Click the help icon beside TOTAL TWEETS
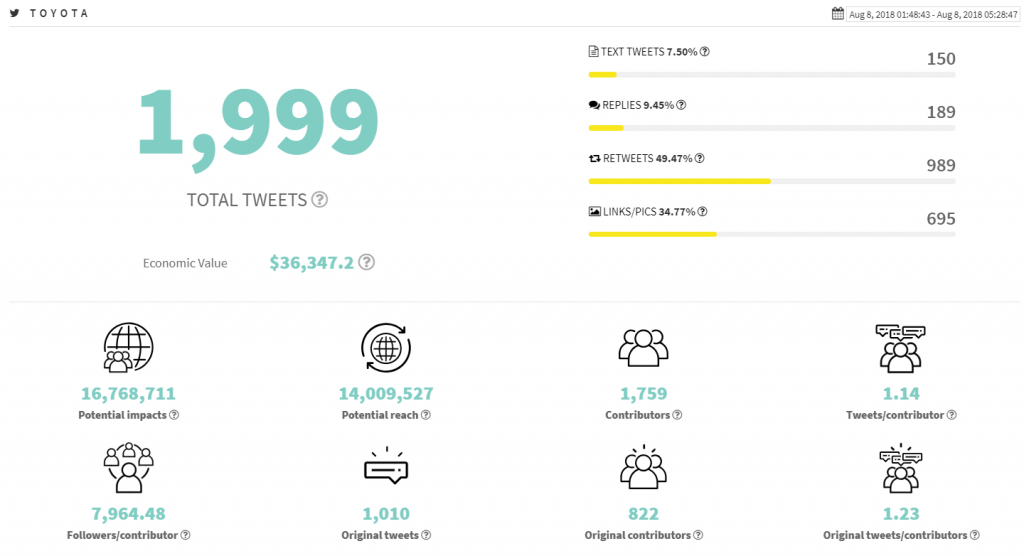Viewport: 1024px width, 556px height. click(319, 199)
